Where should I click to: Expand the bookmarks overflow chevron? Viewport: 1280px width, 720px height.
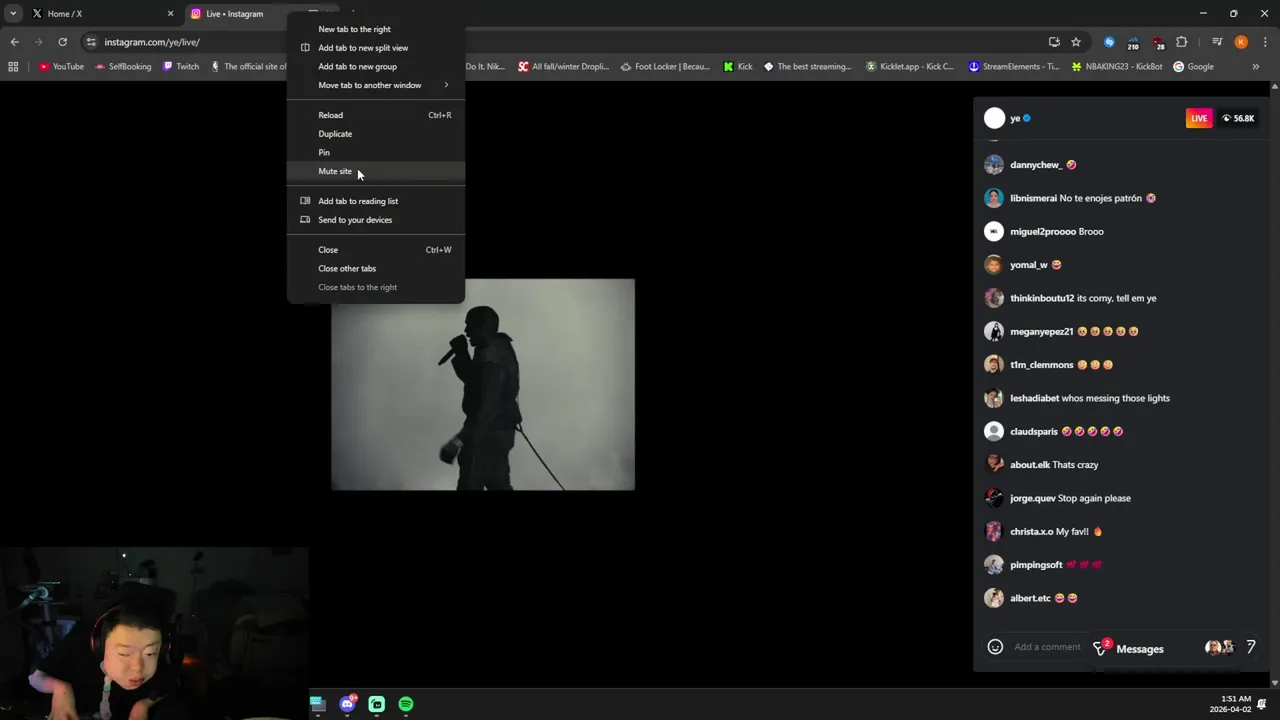coord(1256,67)
